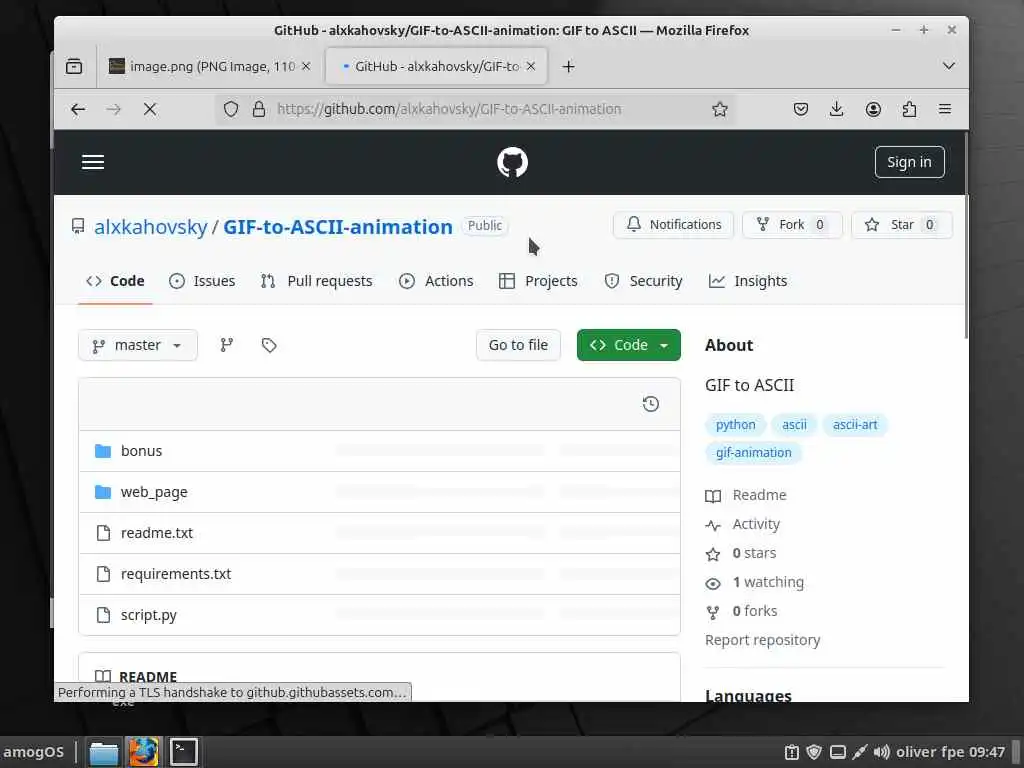Screen dimensions: 1024x768
Task: Go to GitHub home via the Octocat logo
Action: pyautogui.click(x=512, y=162)
